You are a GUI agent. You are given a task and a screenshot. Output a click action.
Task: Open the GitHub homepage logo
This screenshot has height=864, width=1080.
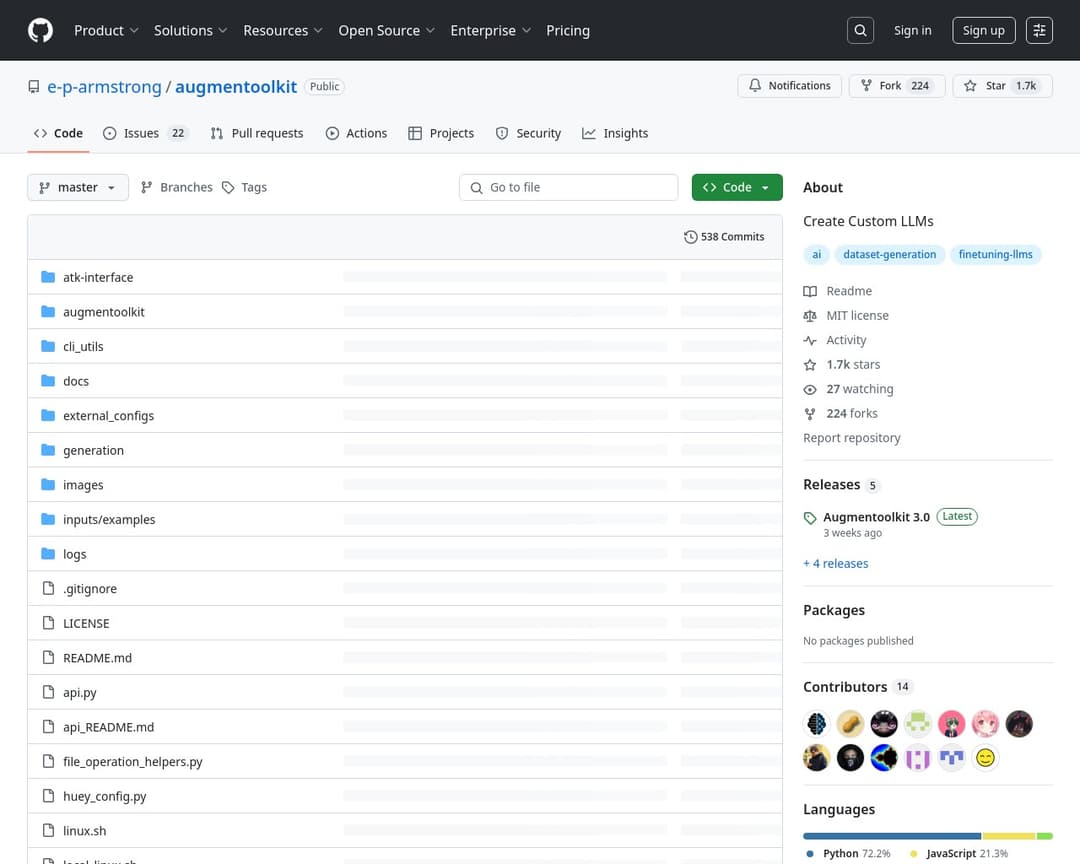click(x=40, y=30)
